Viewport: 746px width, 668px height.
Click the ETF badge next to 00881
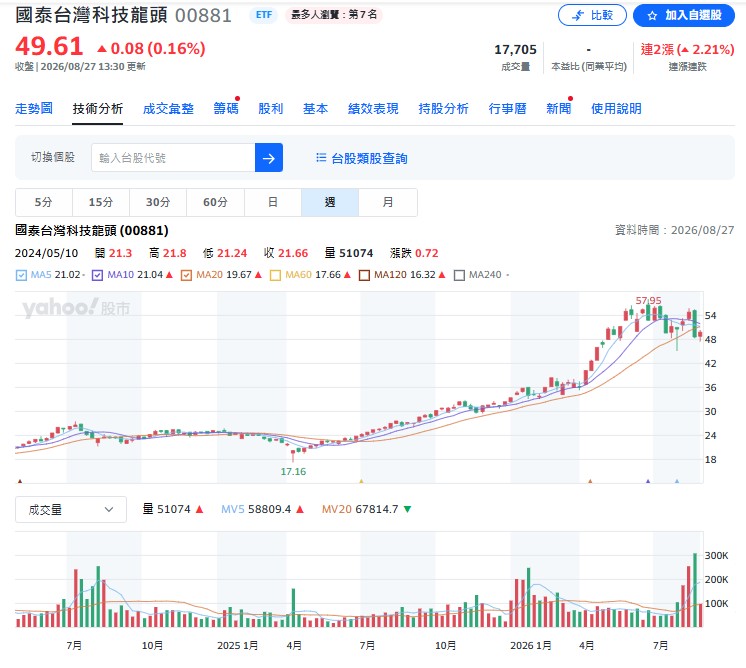[264, 15]
